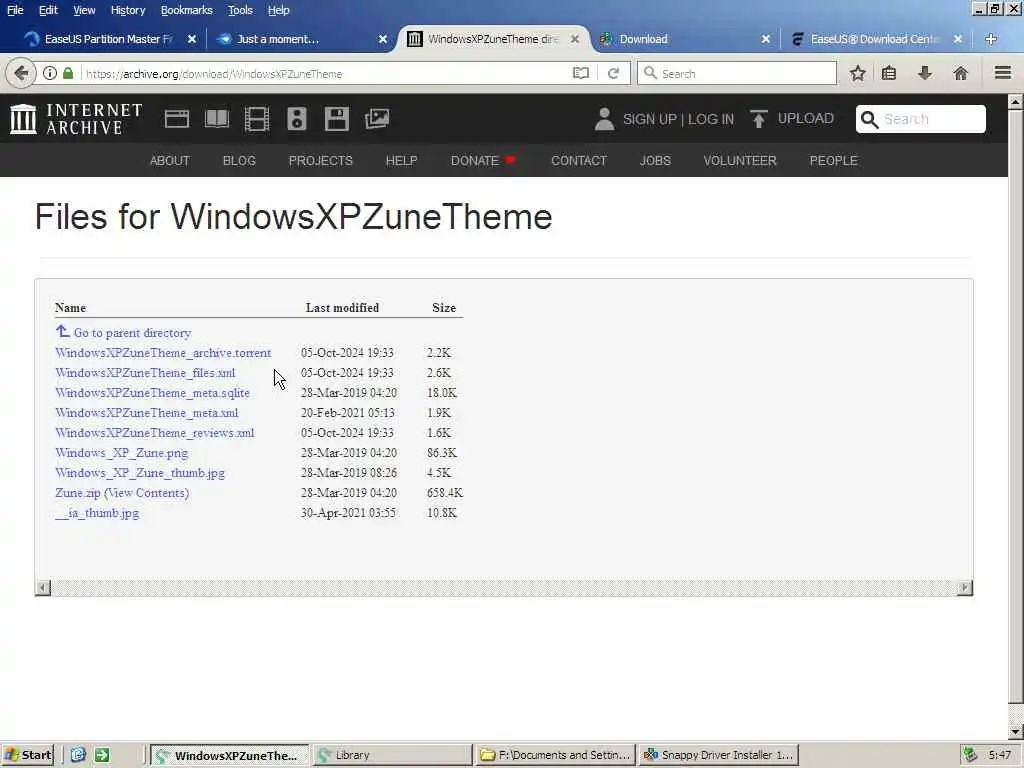Open WindowsXPZuneTheme_reviews.xml
1024x768 pixels.
tap(155, 433)
